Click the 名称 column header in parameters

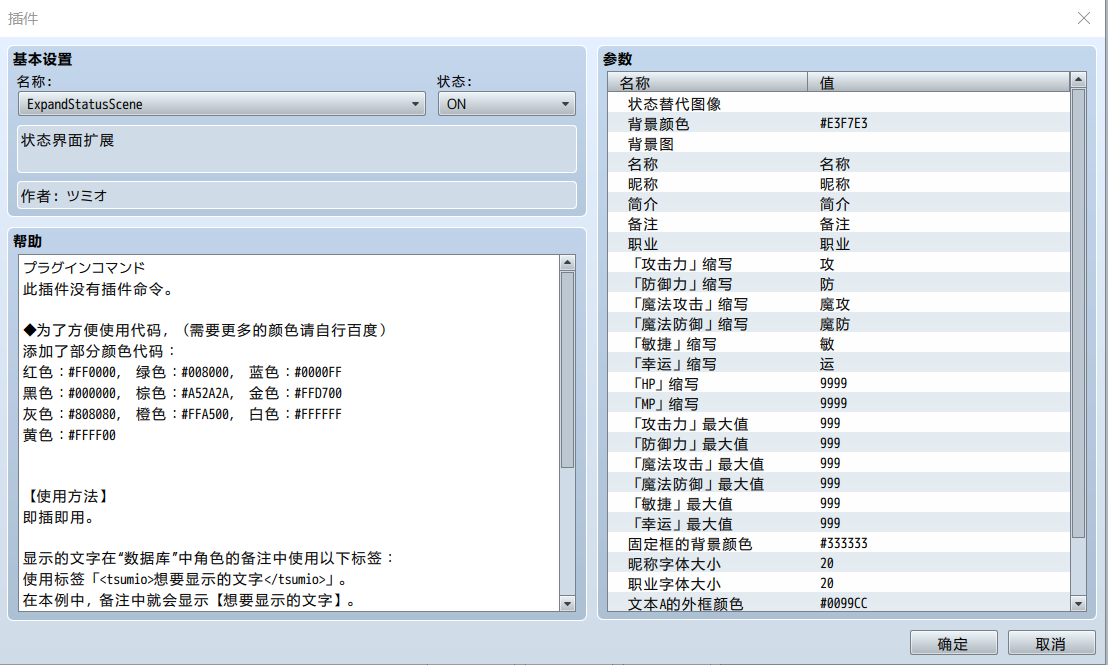pos(707,83)
